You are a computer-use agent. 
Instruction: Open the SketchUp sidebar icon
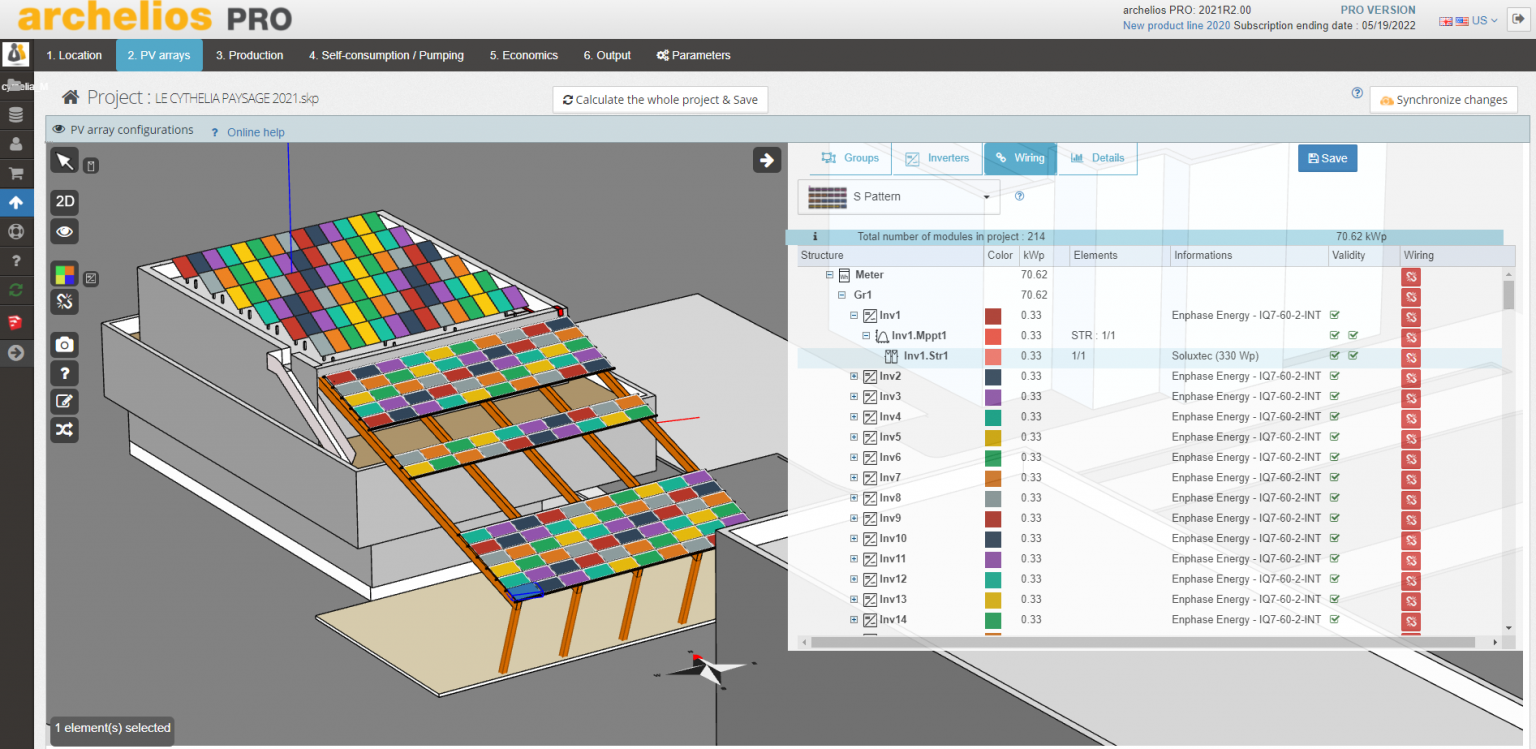click(x=16, y=321)
